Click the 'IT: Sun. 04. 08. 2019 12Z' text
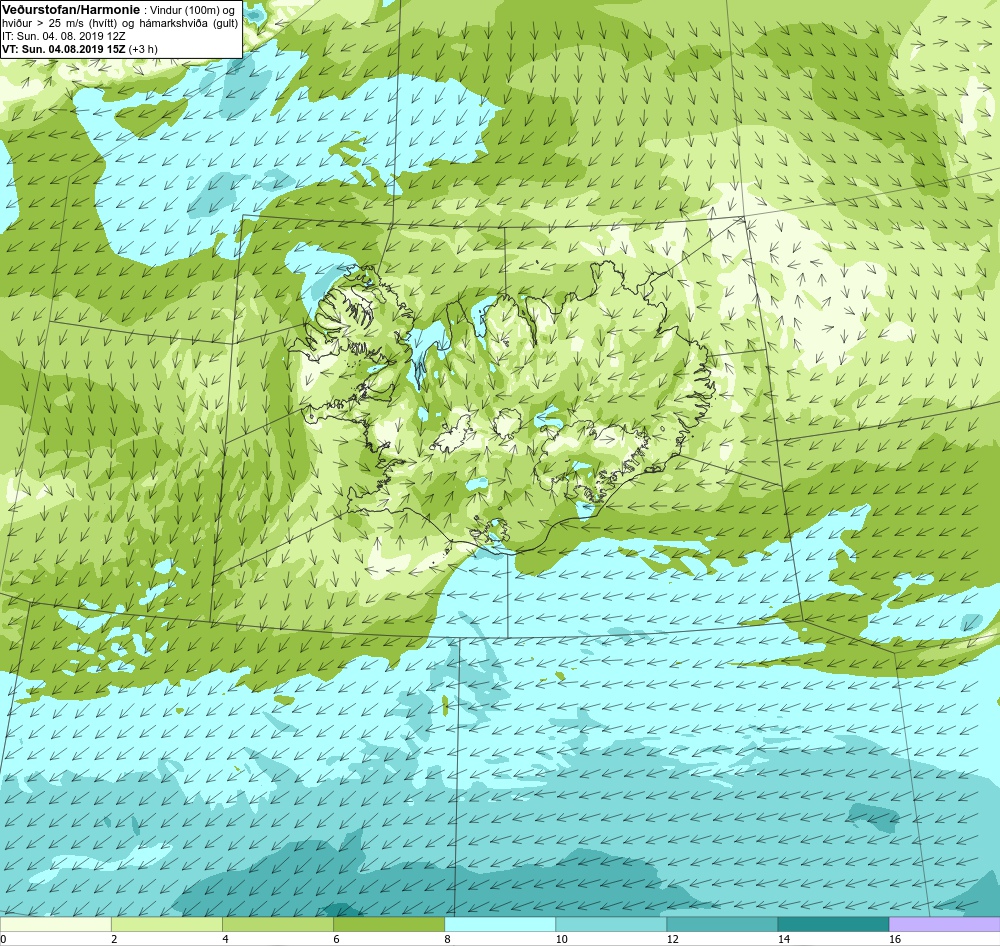 tap(63, 36)
